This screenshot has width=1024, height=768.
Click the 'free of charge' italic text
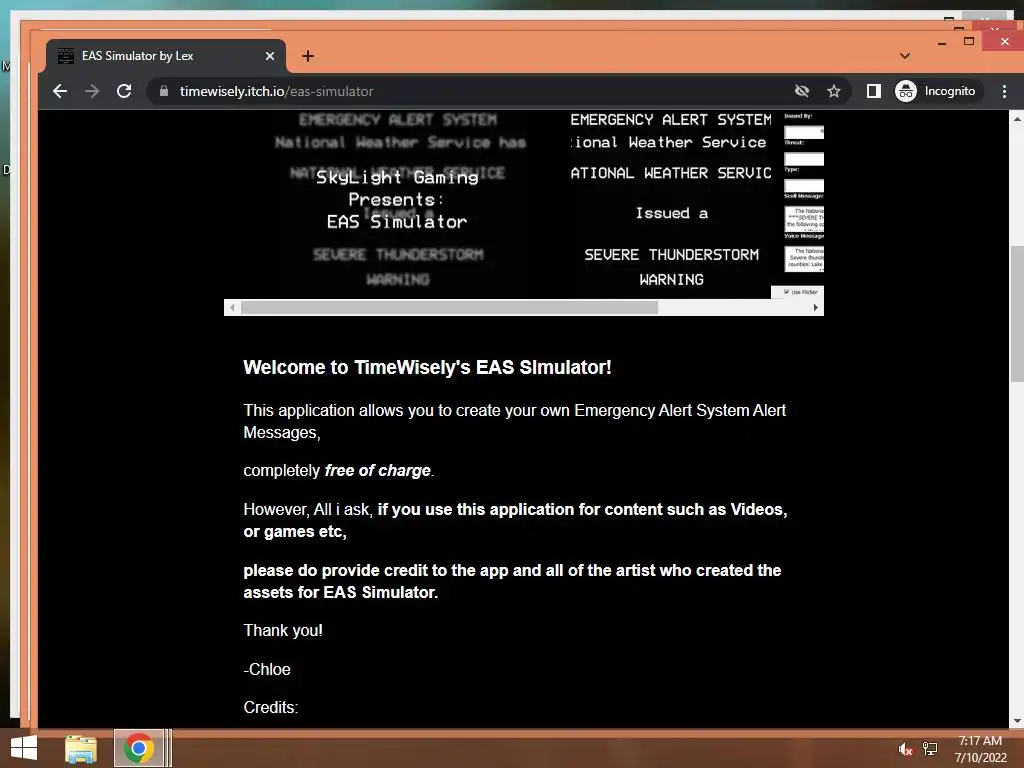click(377, 471)
